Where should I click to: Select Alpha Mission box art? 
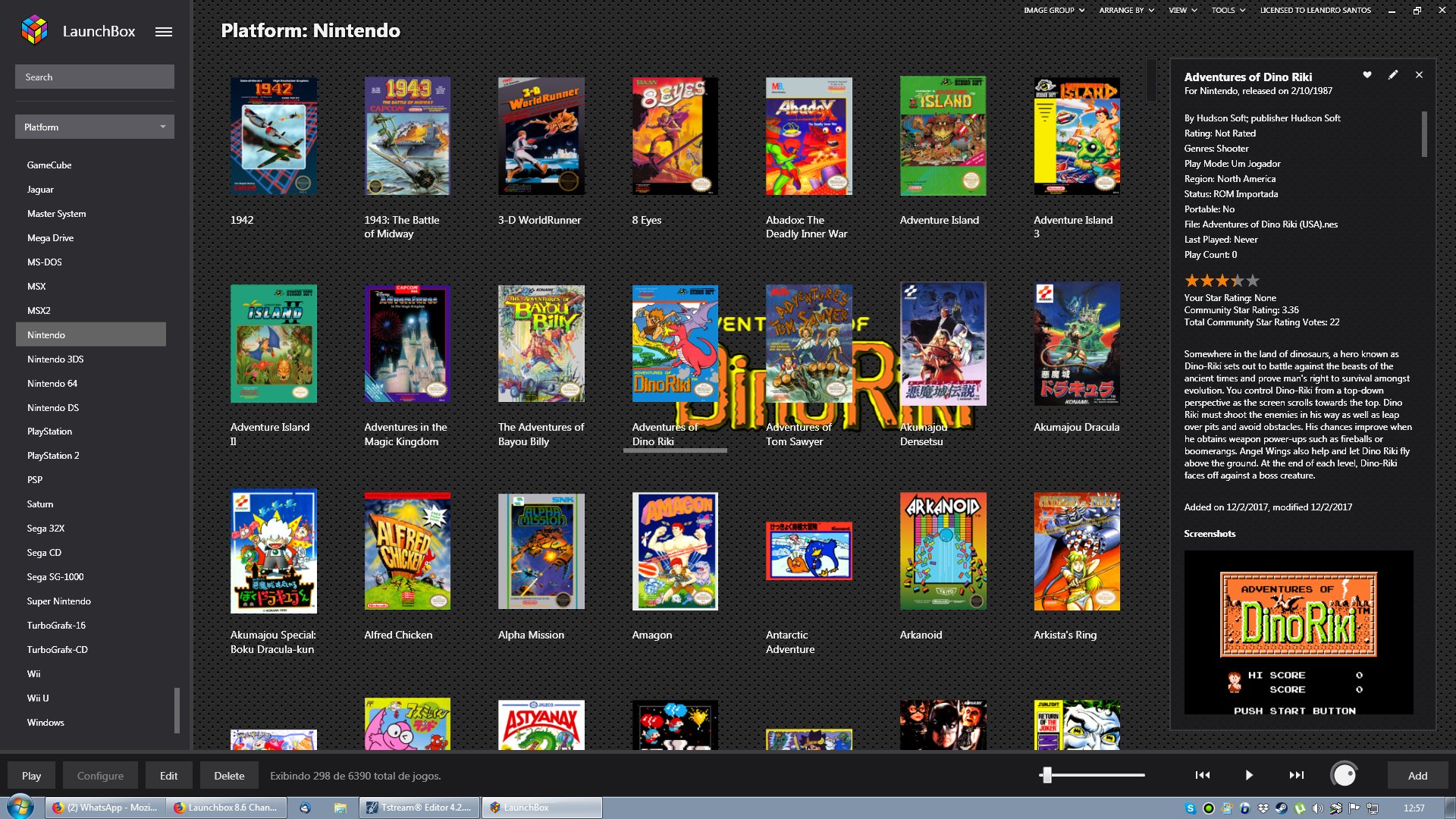click(x=541, y=551)
